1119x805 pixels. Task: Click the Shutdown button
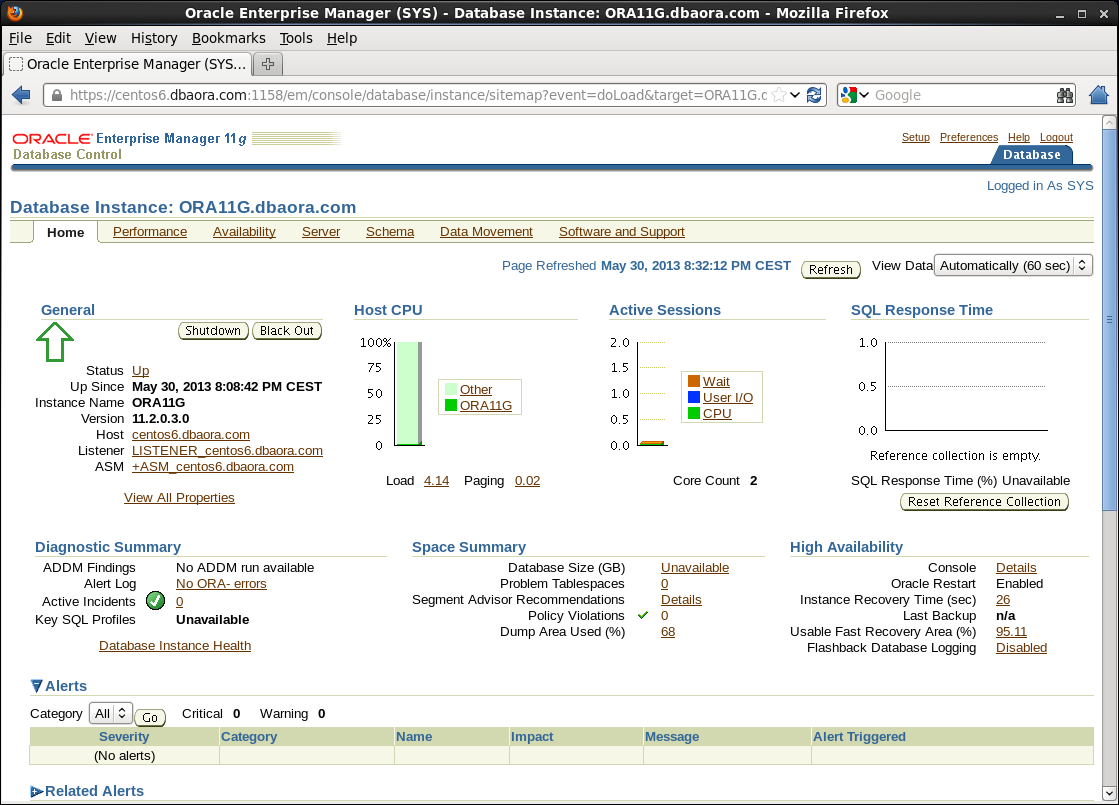(213, 330)
